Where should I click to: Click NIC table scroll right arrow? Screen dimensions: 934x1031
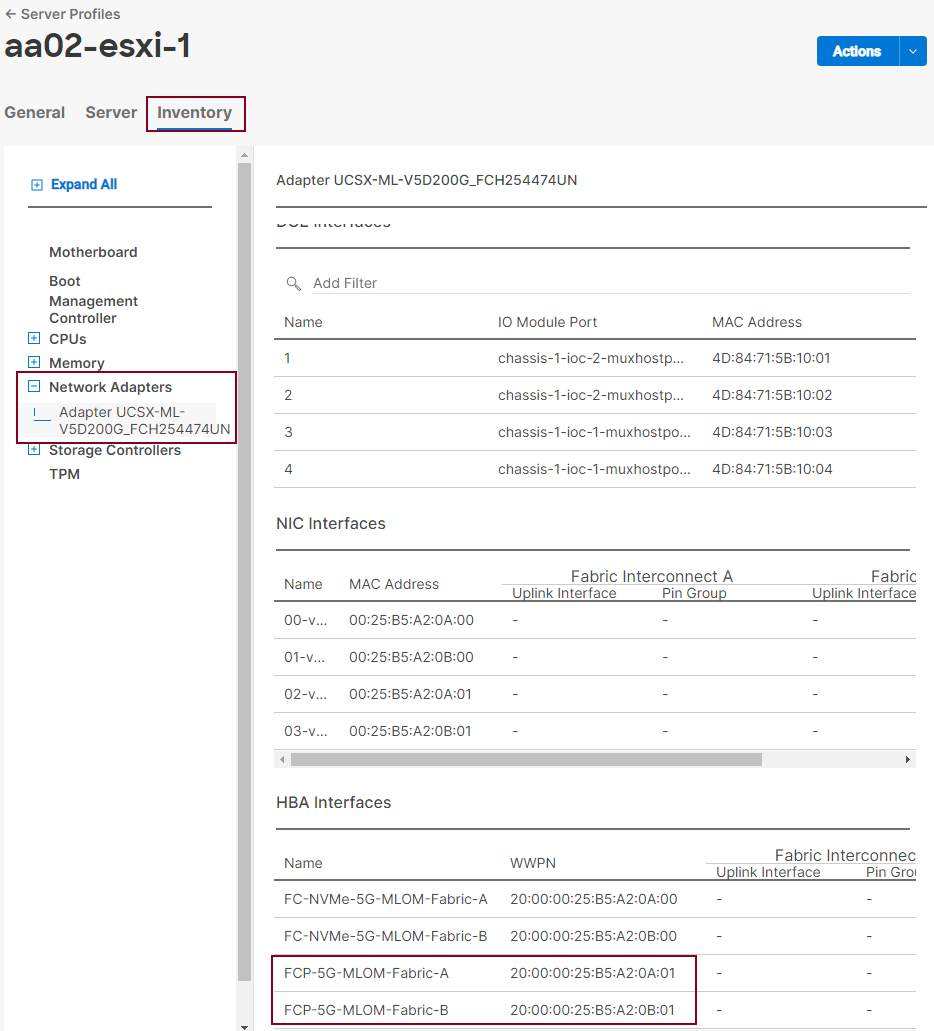coord(908,759)
